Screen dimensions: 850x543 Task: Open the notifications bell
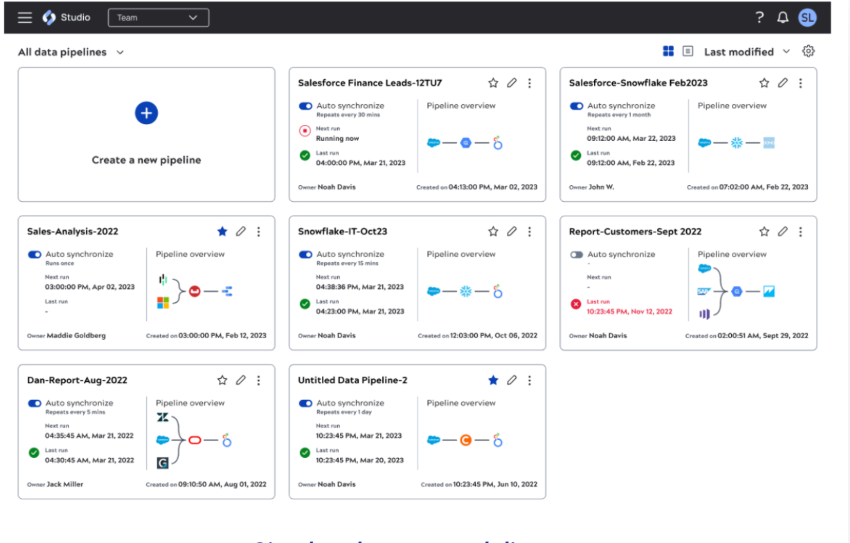(x=783, y=18)
